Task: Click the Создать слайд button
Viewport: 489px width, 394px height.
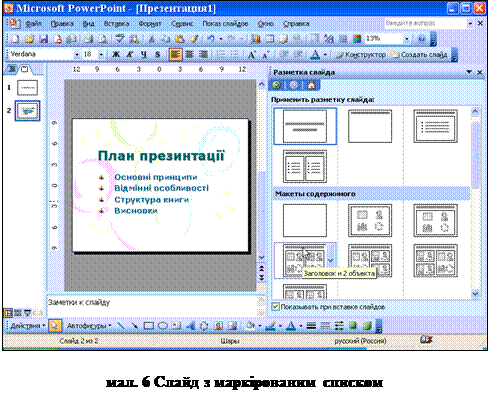Action: (x=419, y=55)
